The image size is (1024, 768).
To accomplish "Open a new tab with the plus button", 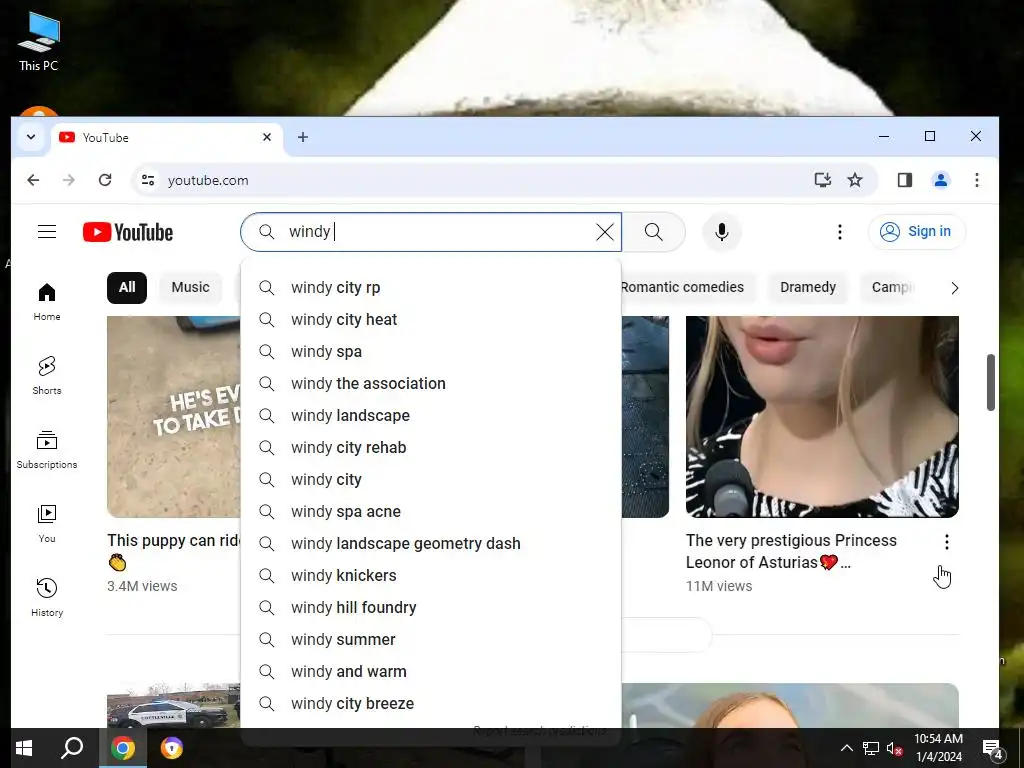I will [303, 137].
